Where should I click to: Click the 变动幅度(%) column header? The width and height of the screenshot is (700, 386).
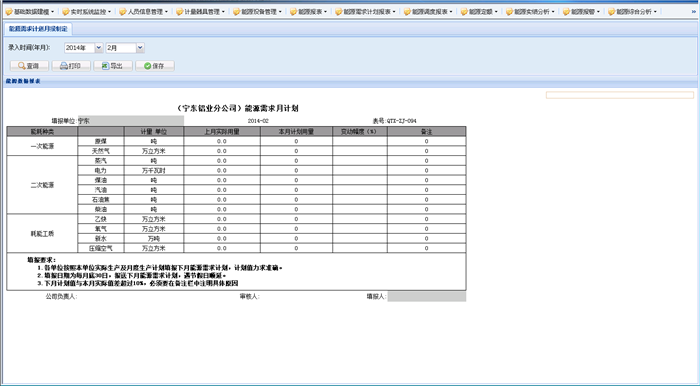[360, 132]
